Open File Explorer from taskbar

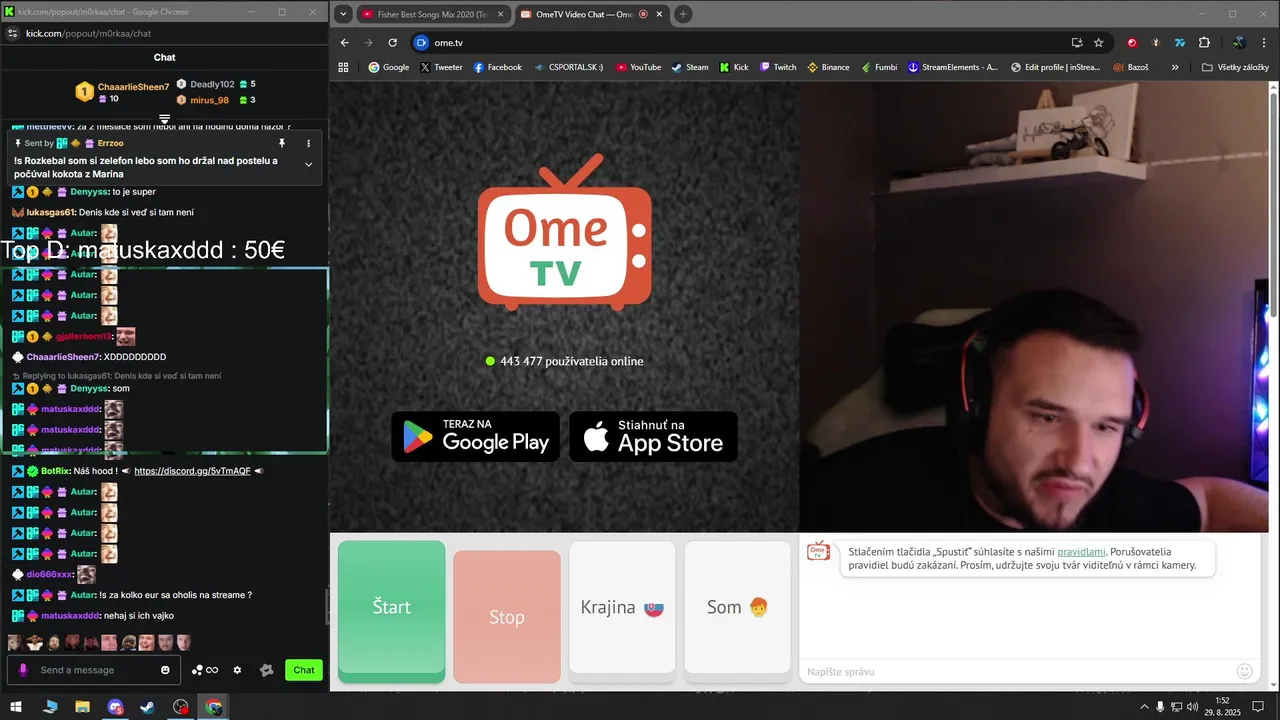pos(83,707)
